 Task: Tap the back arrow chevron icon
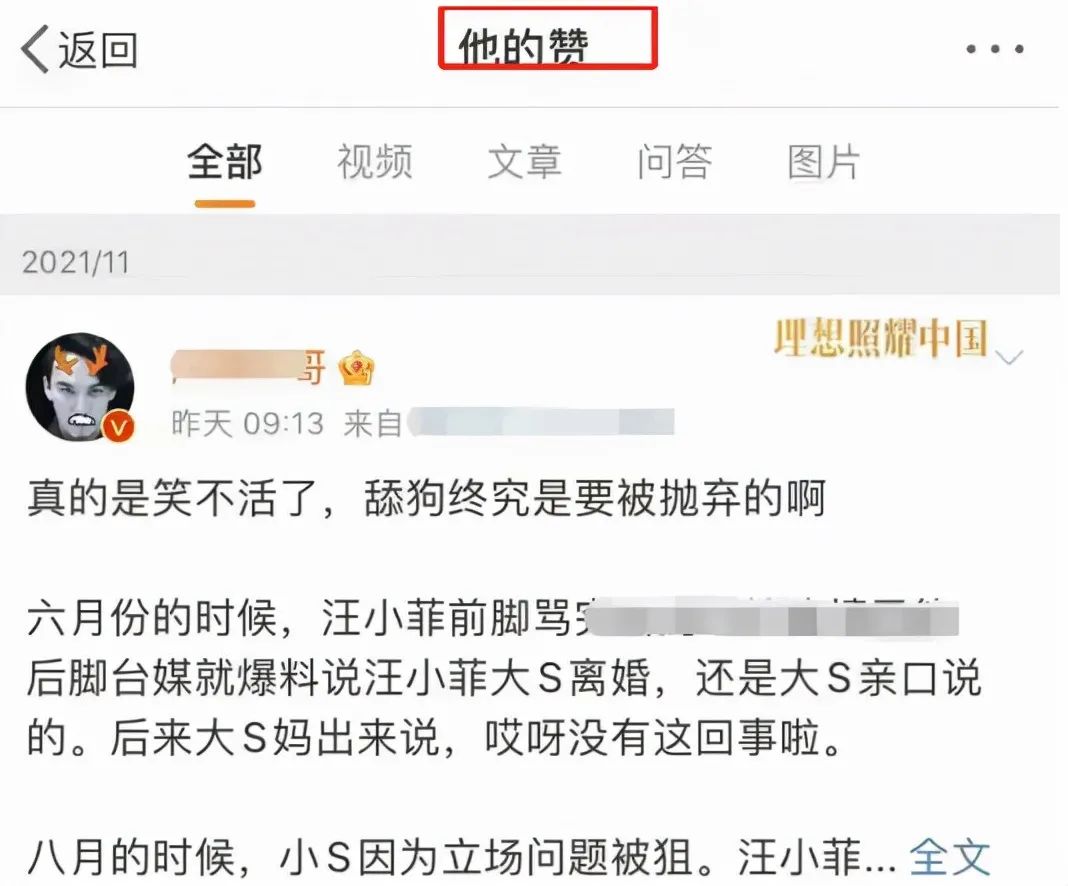35,49
